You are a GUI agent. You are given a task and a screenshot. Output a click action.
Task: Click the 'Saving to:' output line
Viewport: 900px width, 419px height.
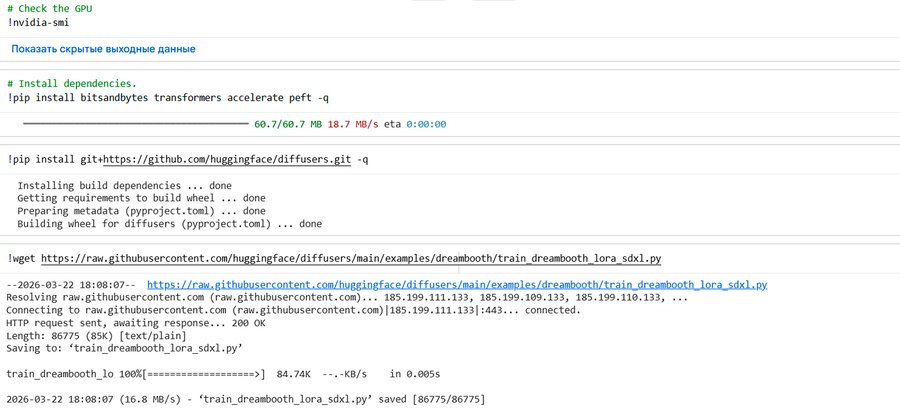[125, 348]
